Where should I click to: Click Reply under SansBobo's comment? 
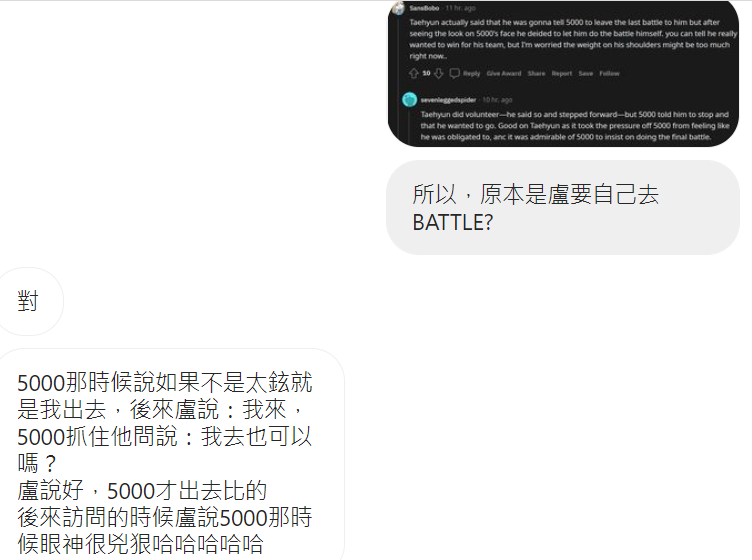click(471, 73)
